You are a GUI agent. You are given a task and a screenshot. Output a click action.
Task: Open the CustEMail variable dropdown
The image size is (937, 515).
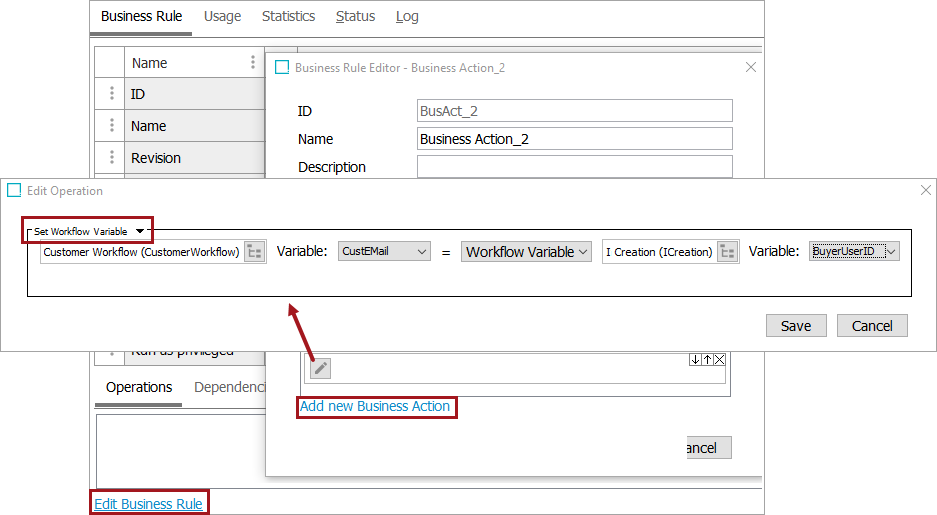[x=421, y=252]
